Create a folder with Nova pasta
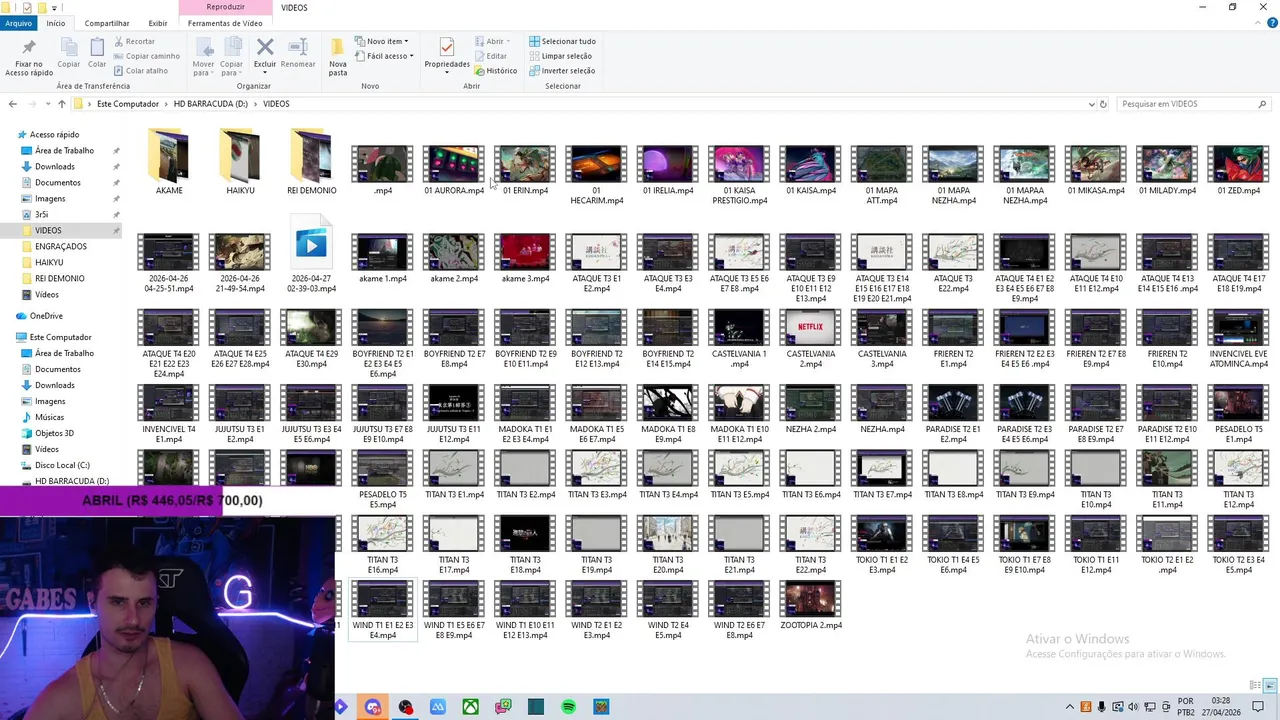The height and width of the screenshot is (720, 1280). click(338, 58)
